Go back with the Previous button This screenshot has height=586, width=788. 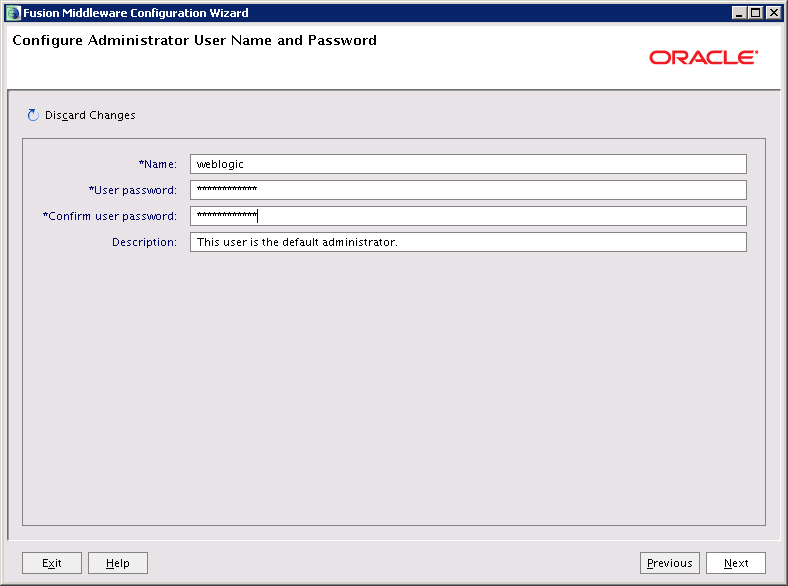coord(669,563)
